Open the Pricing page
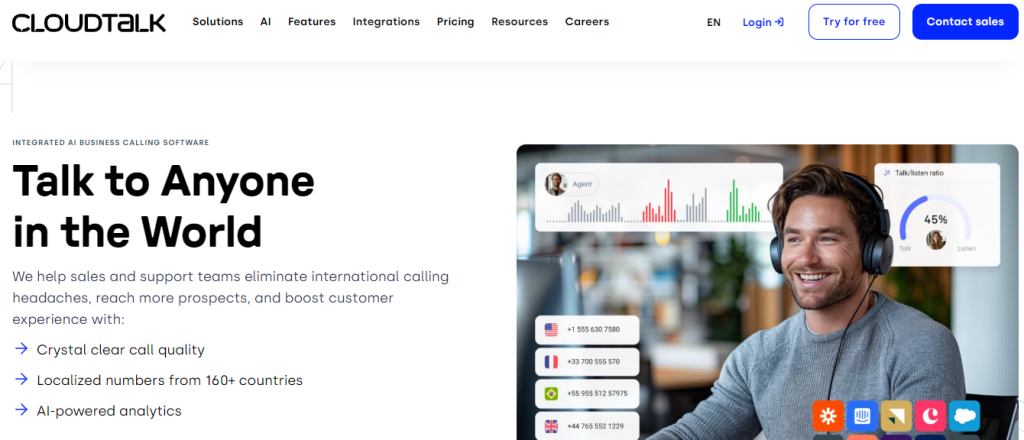 (455, 22)
